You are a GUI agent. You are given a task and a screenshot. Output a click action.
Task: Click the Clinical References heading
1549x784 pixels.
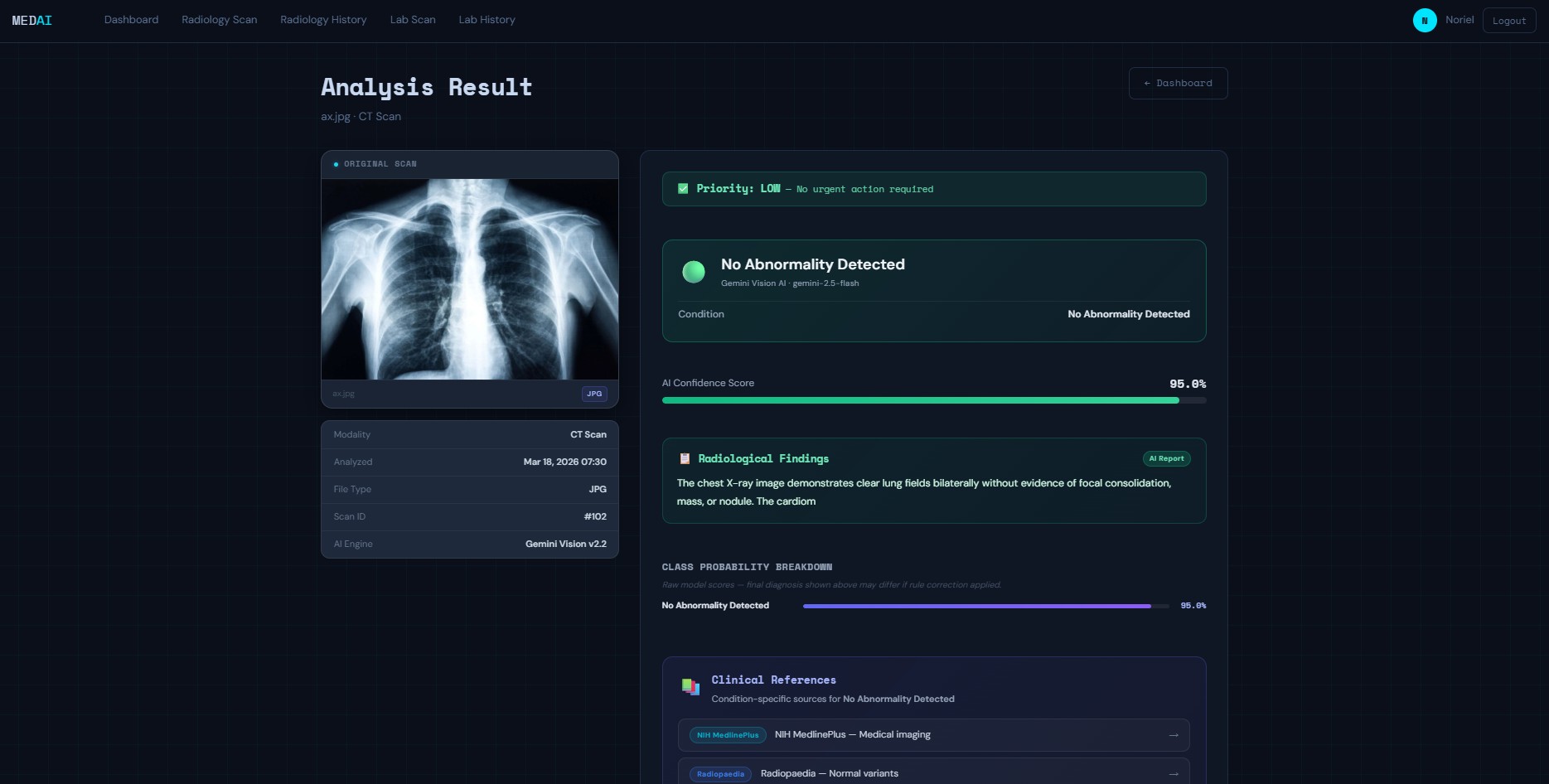(x=773, y=680)
